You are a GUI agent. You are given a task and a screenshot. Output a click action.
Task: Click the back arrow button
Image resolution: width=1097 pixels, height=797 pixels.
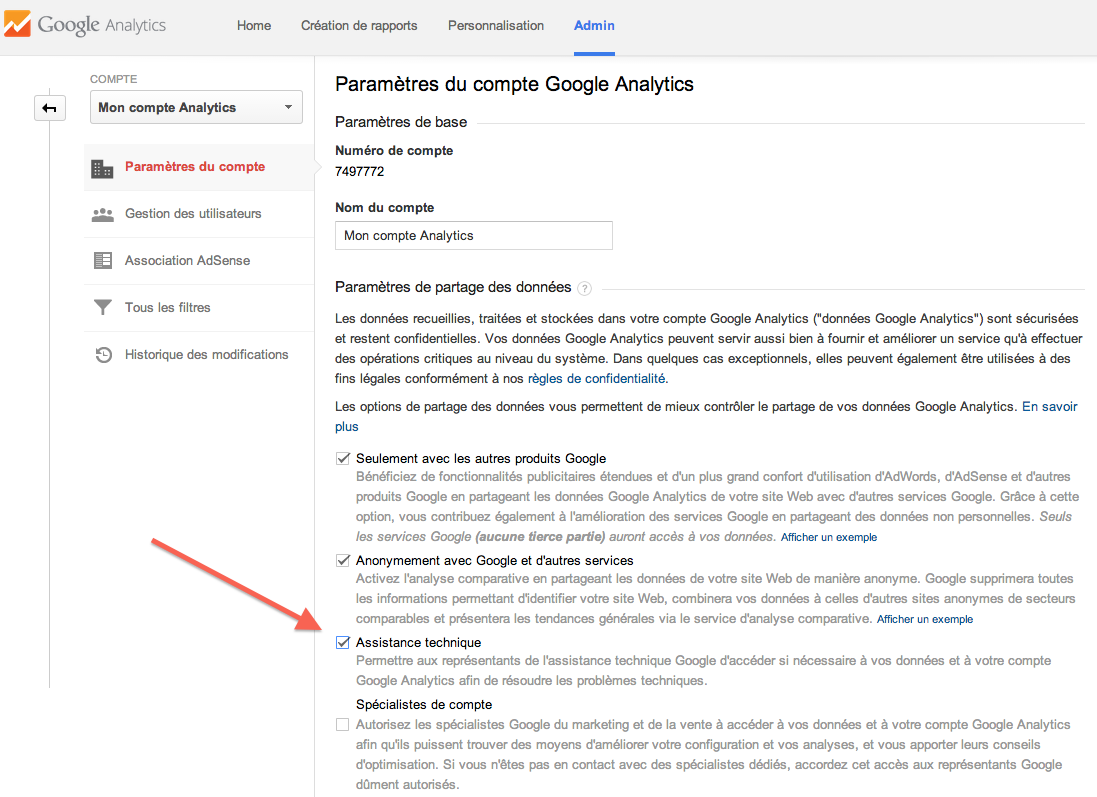point(50,108)
